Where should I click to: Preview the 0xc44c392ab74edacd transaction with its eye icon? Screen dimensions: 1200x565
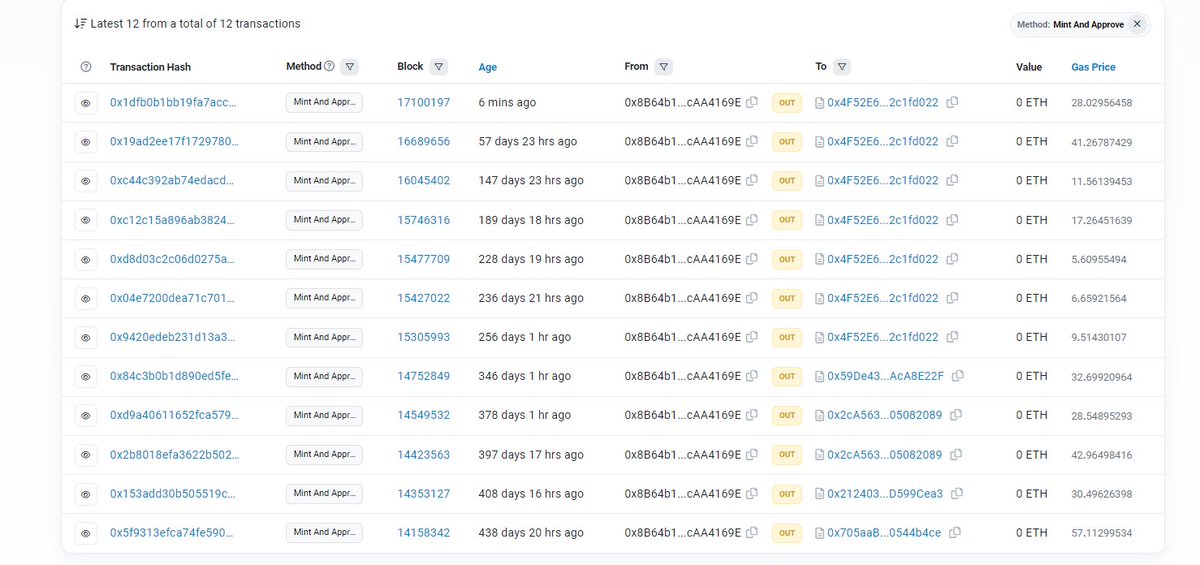(x=86, y=181)
